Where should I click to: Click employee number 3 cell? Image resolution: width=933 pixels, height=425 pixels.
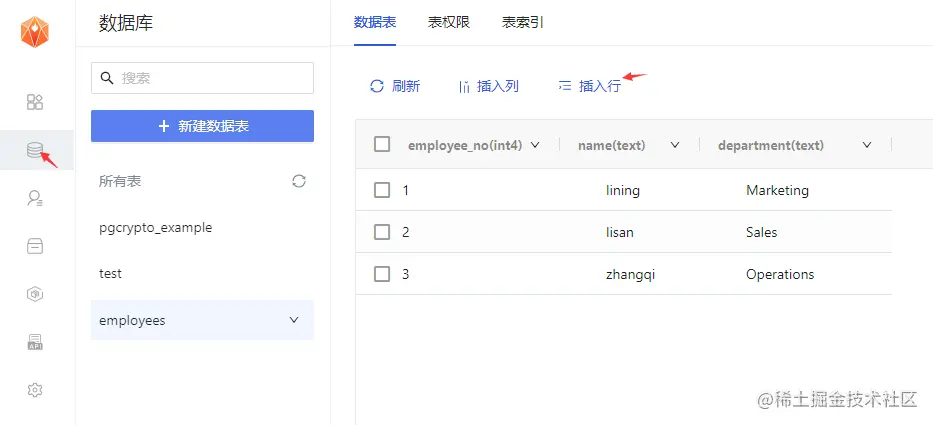click(406, 274)
